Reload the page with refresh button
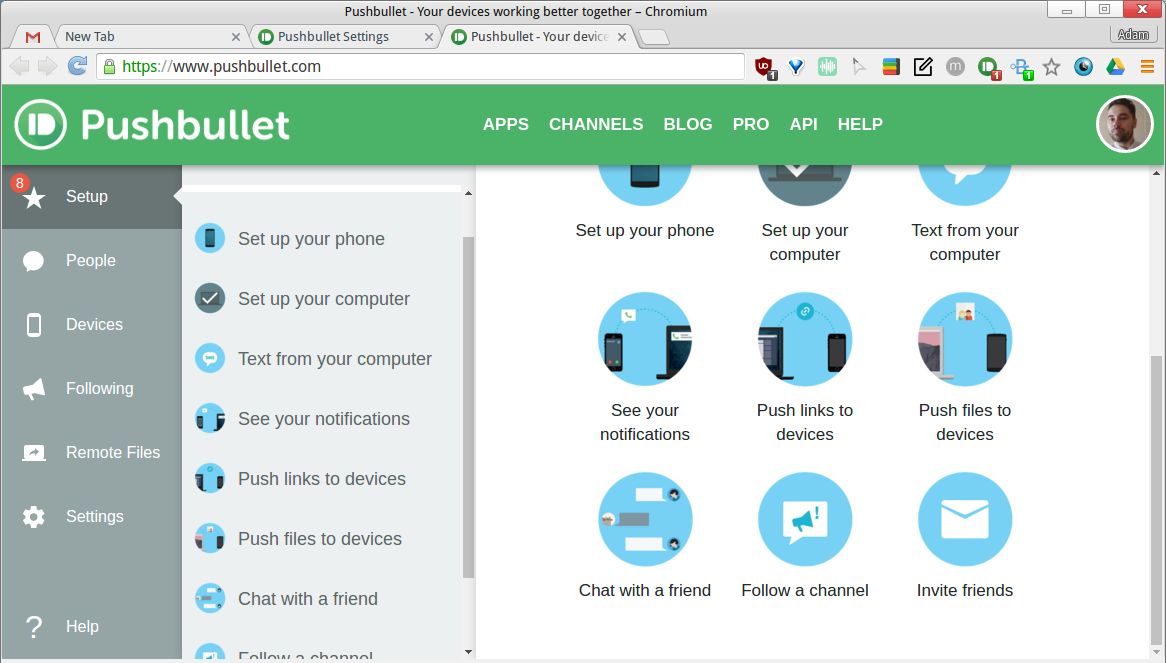Viewport: 1166px width, 663px height. coord(77,66)
